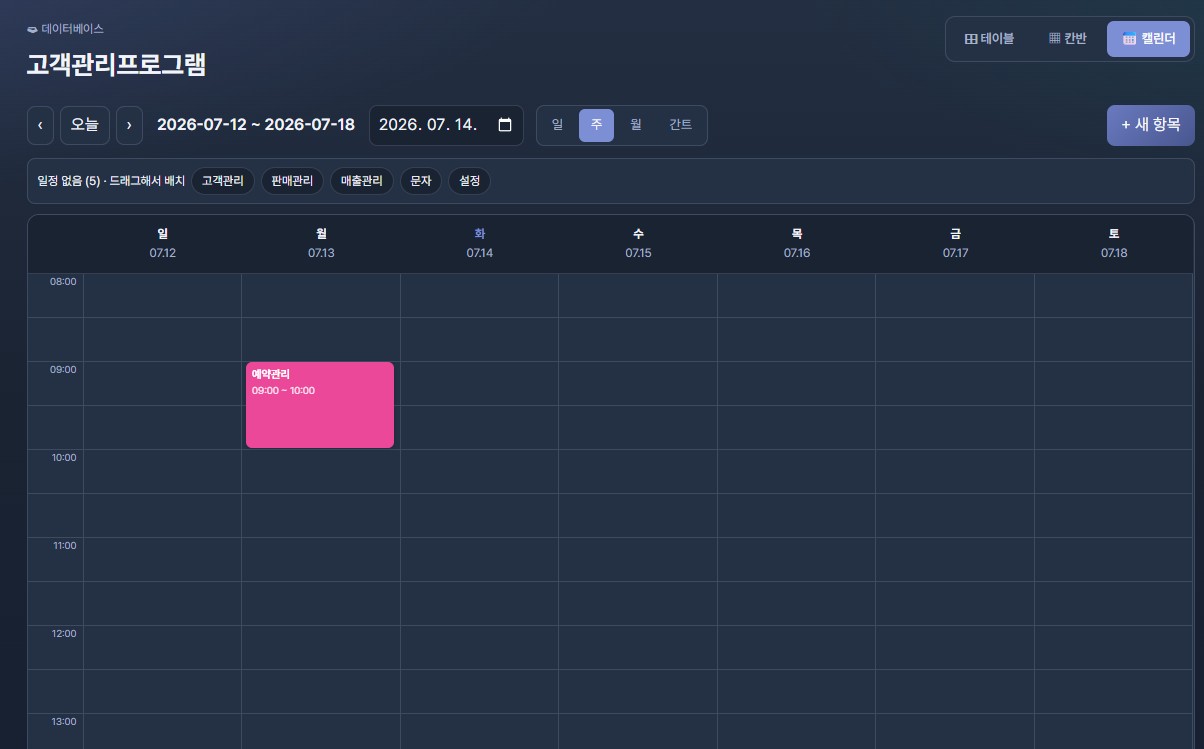Image resolution: width=1204 pixels, height=749 pixels.
Task: Select the 고객관리 unscheduled chip
Action: (x=223, y=181)
